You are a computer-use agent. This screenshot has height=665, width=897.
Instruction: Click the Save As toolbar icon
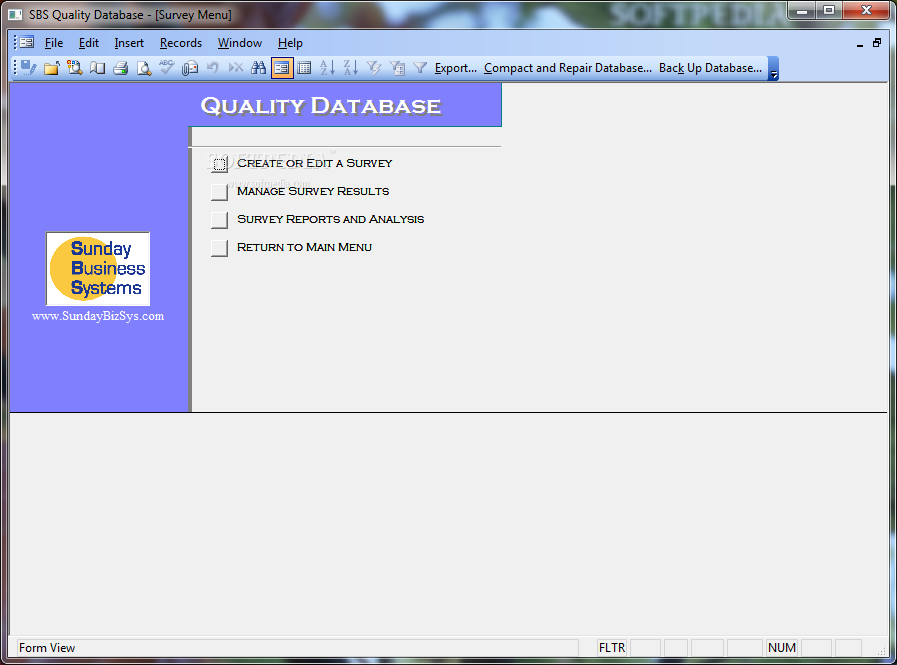[x=28, y=68]
